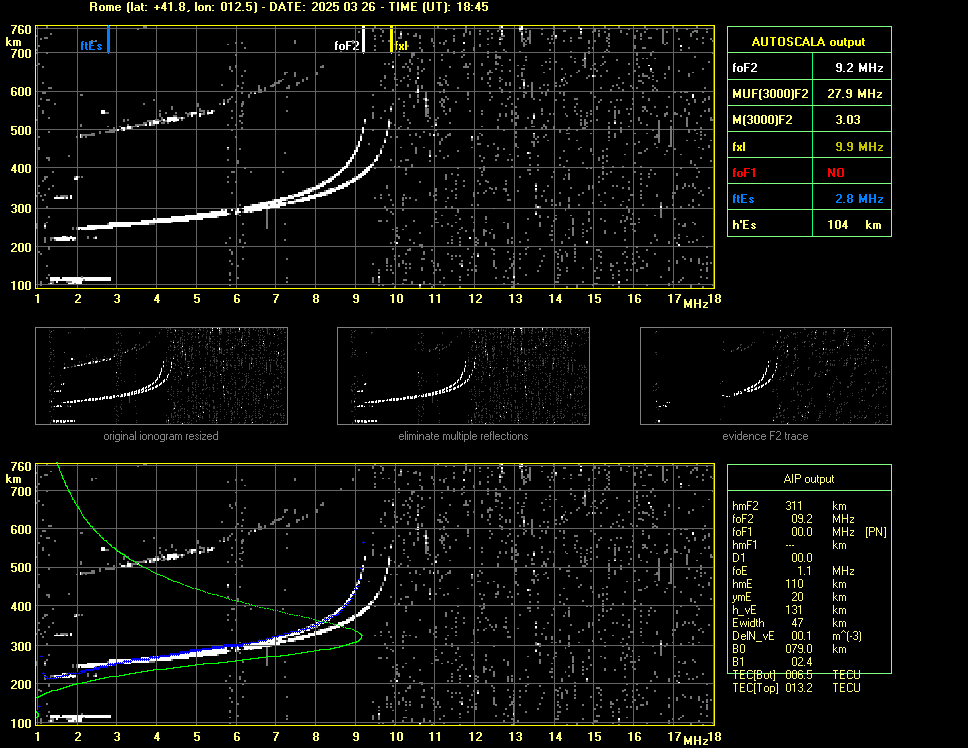This screenshot has height=748, width=968.
Task: Click the 'original ionogram resized' caption
Action: pos(161,436)
